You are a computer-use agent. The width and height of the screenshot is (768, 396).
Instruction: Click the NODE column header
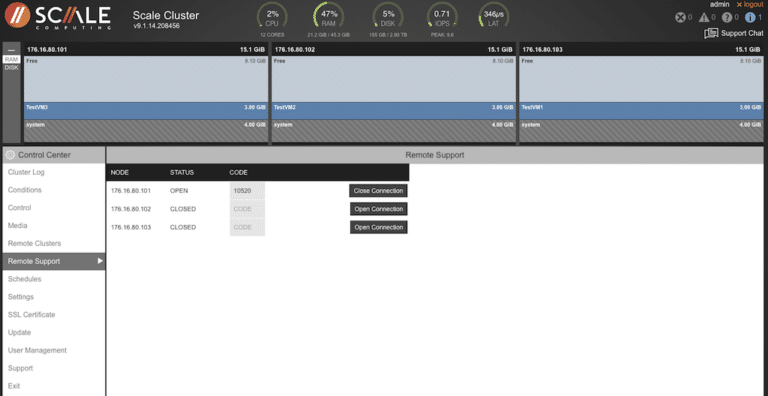click(x=120, y=173)
